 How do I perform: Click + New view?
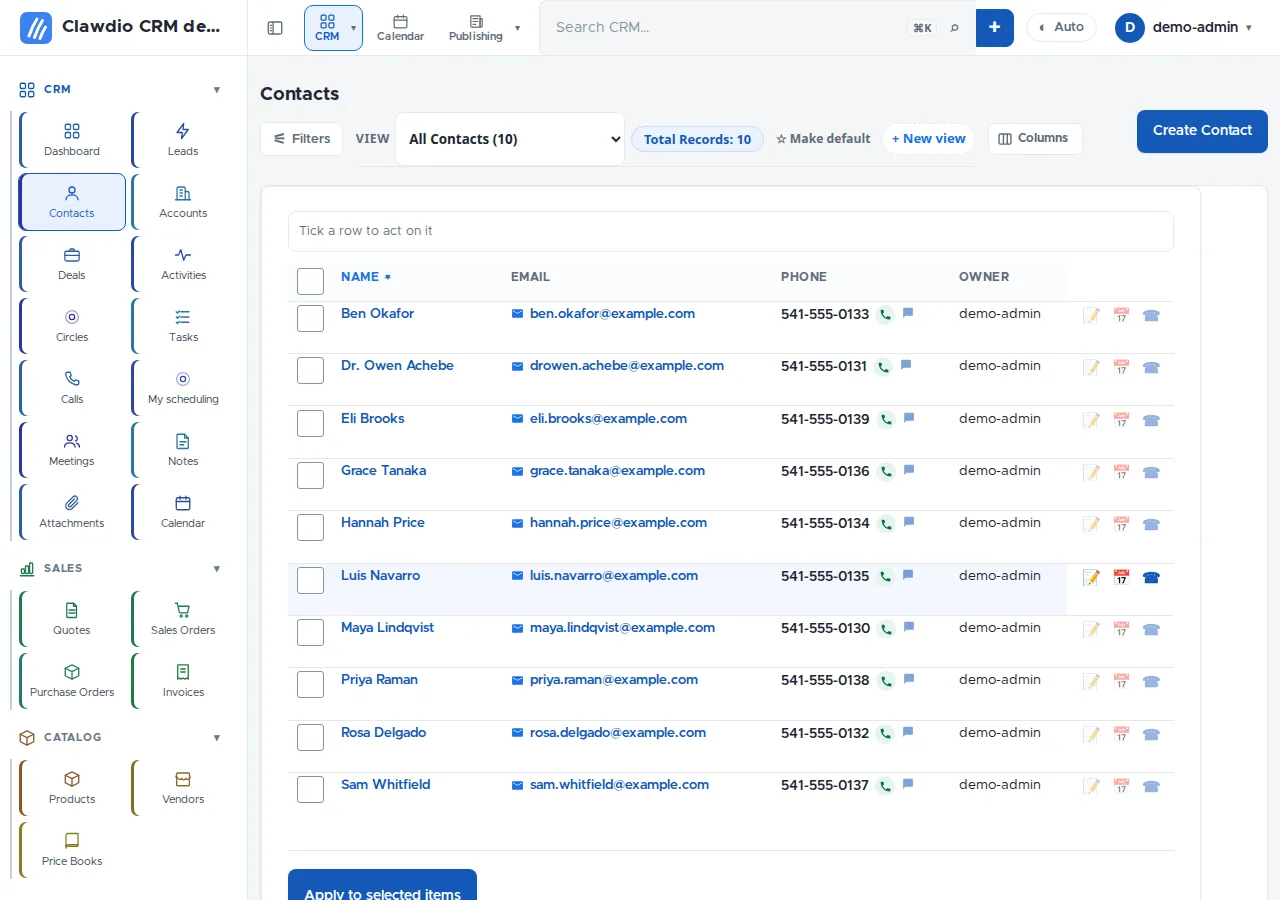point(929,139)
